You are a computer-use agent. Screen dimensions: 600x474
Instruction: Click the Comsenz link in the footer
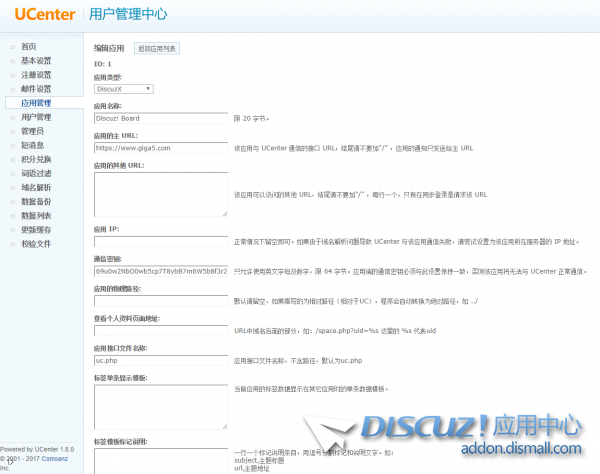55,459
